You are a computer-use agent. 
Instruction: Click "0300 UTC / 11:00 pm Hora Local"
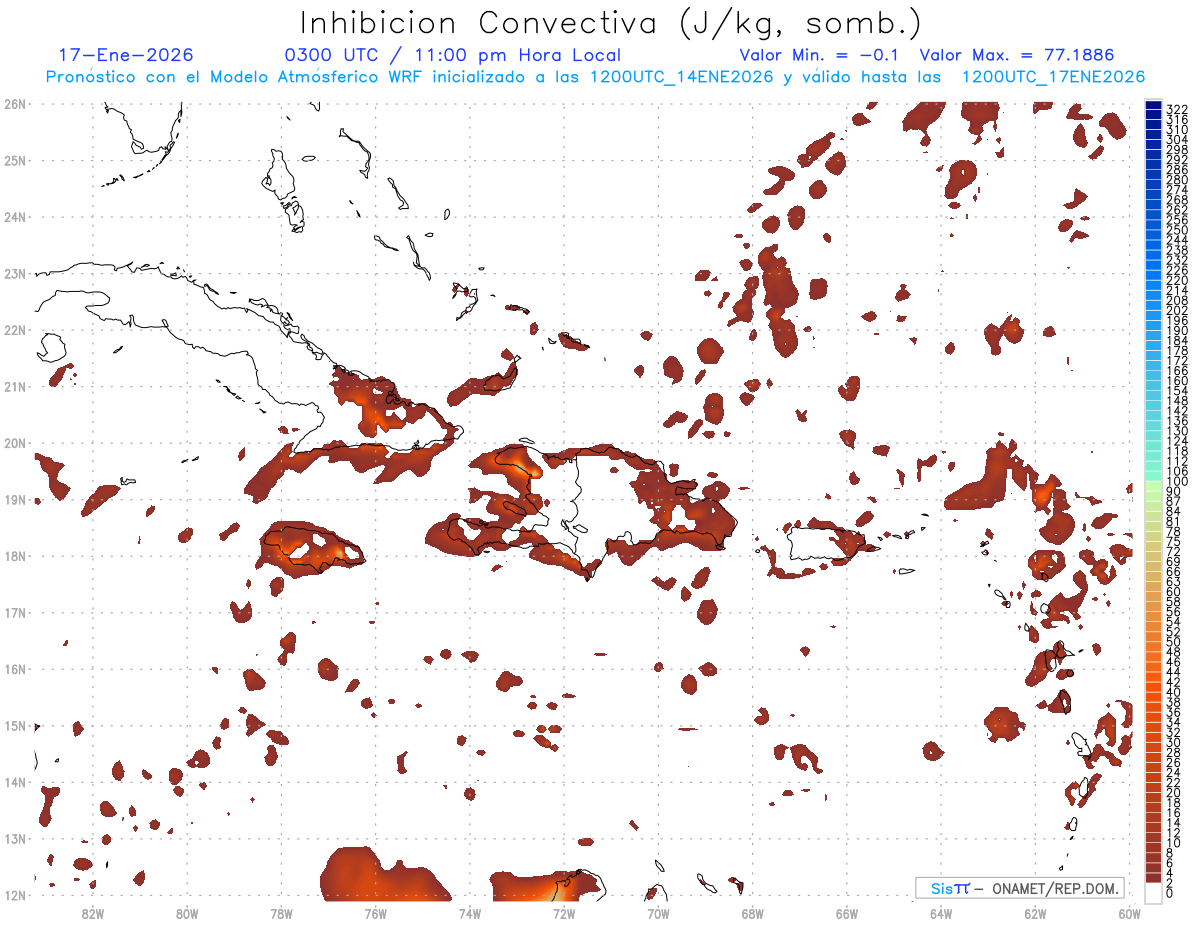coord(453,56)
